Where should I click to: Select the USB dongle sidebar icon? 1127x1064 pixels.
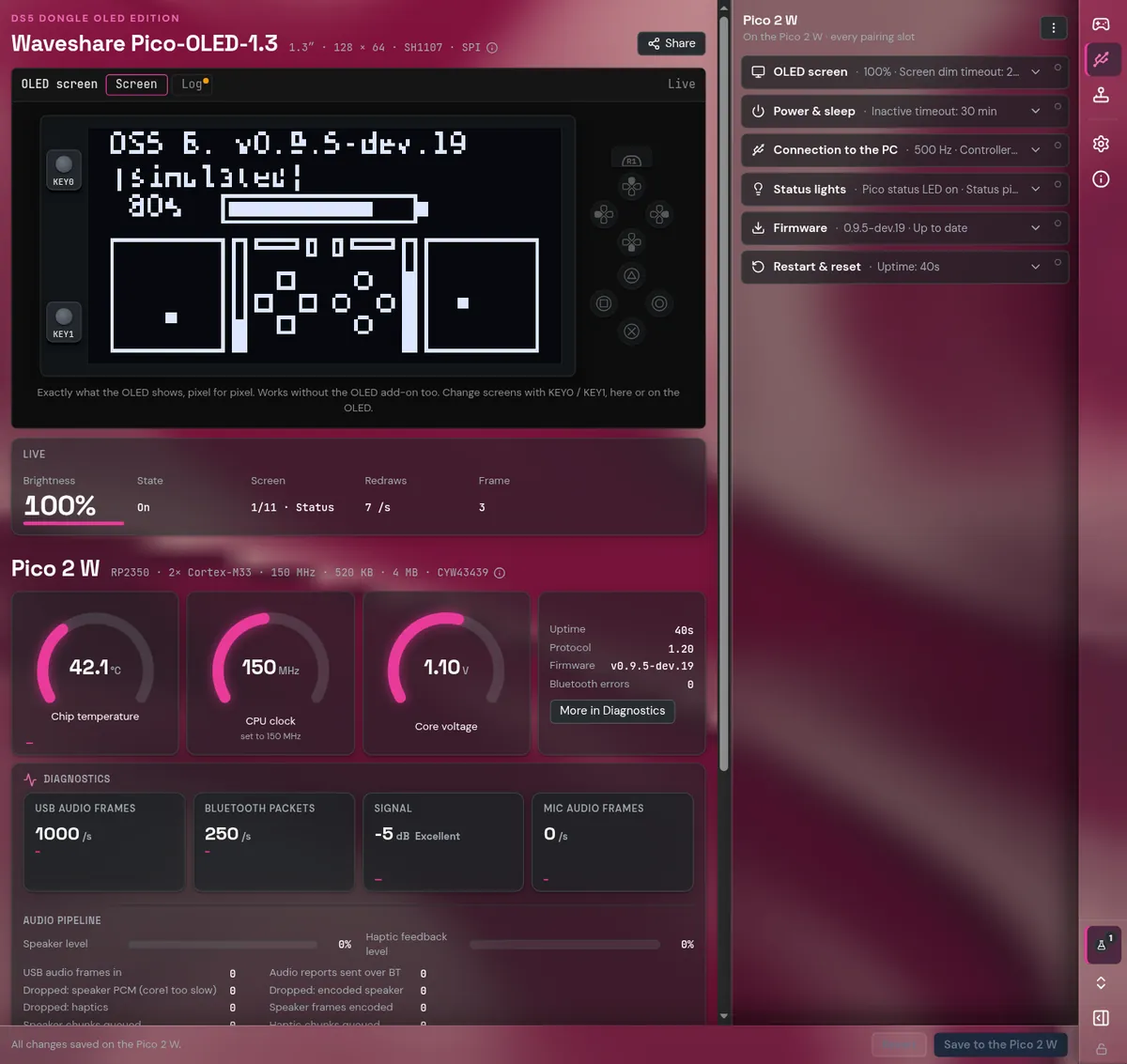point(1101,59)
